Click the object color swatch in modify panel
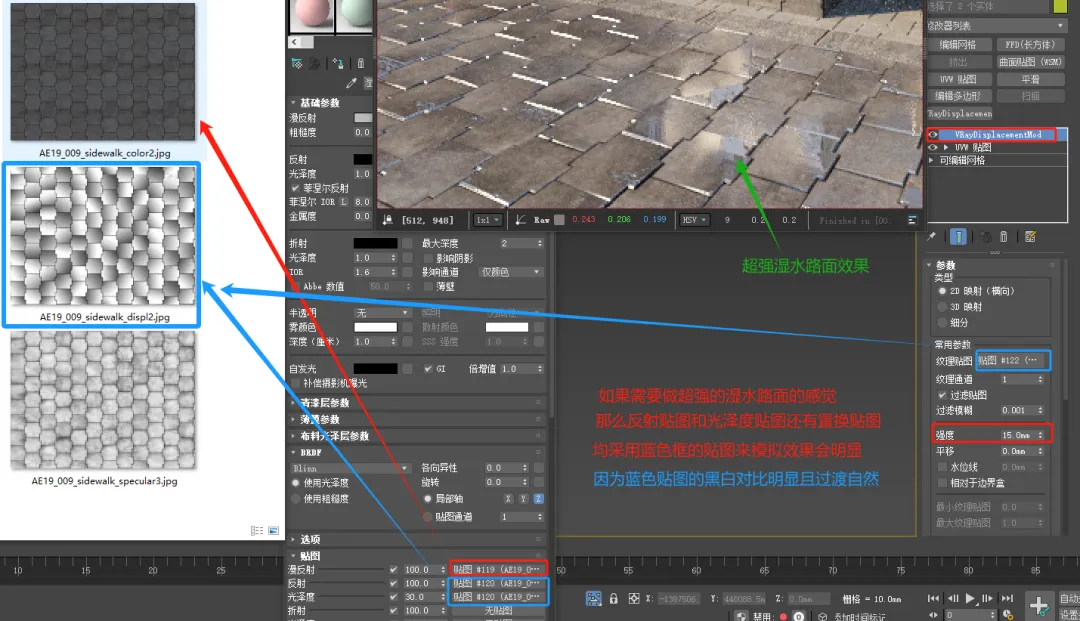 1060,6
